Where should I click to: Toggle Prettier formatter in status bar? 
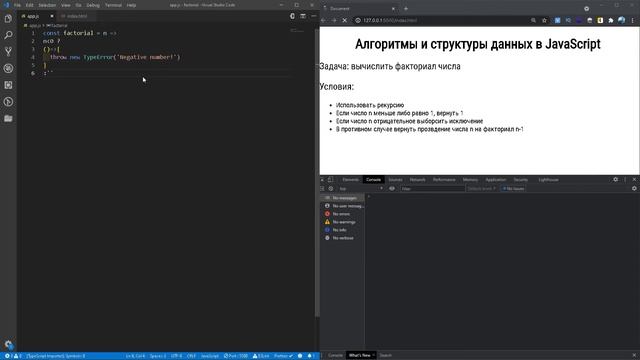pos(283,356)
